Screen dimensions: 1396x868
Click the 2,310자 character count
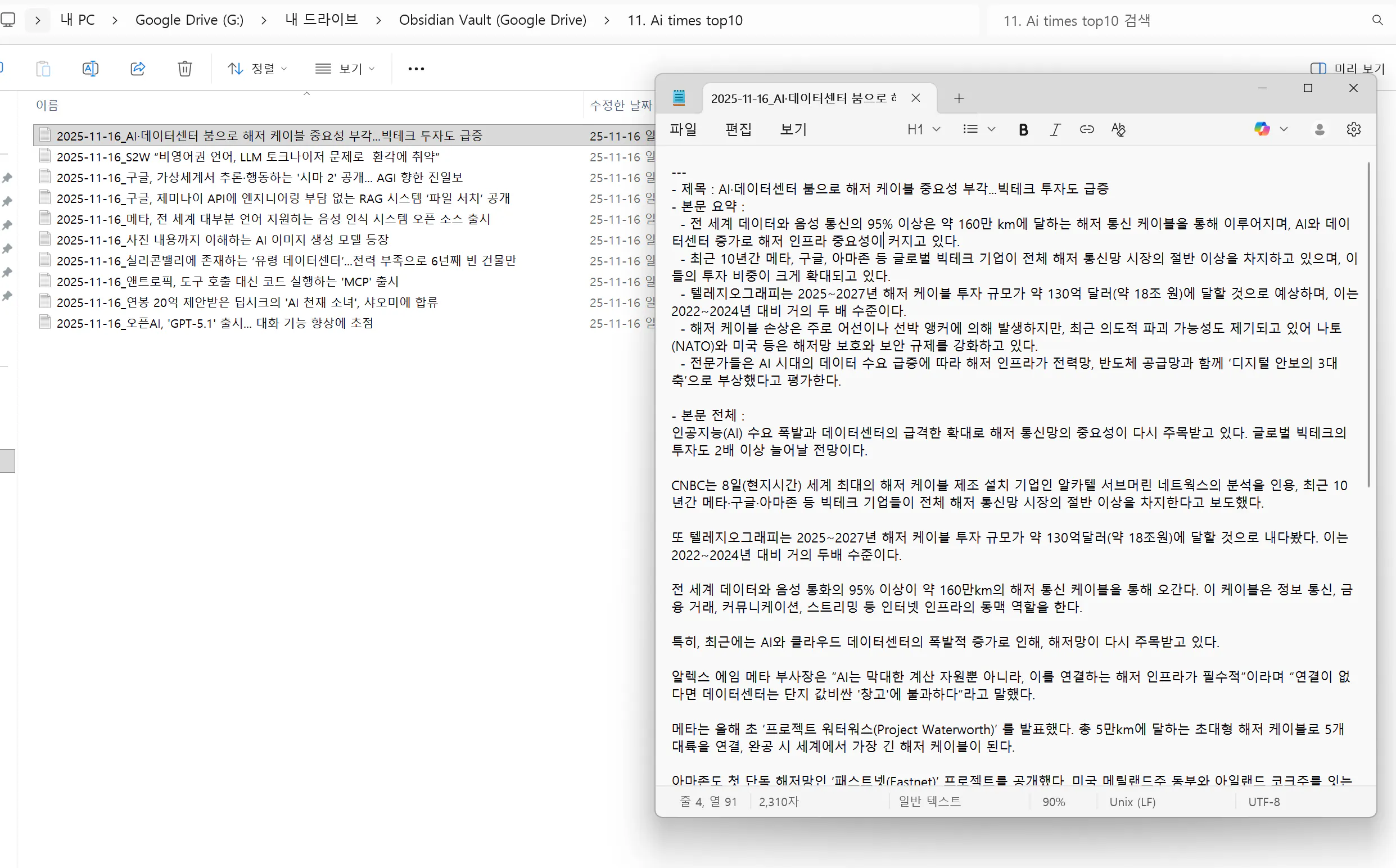pos(779,802)
